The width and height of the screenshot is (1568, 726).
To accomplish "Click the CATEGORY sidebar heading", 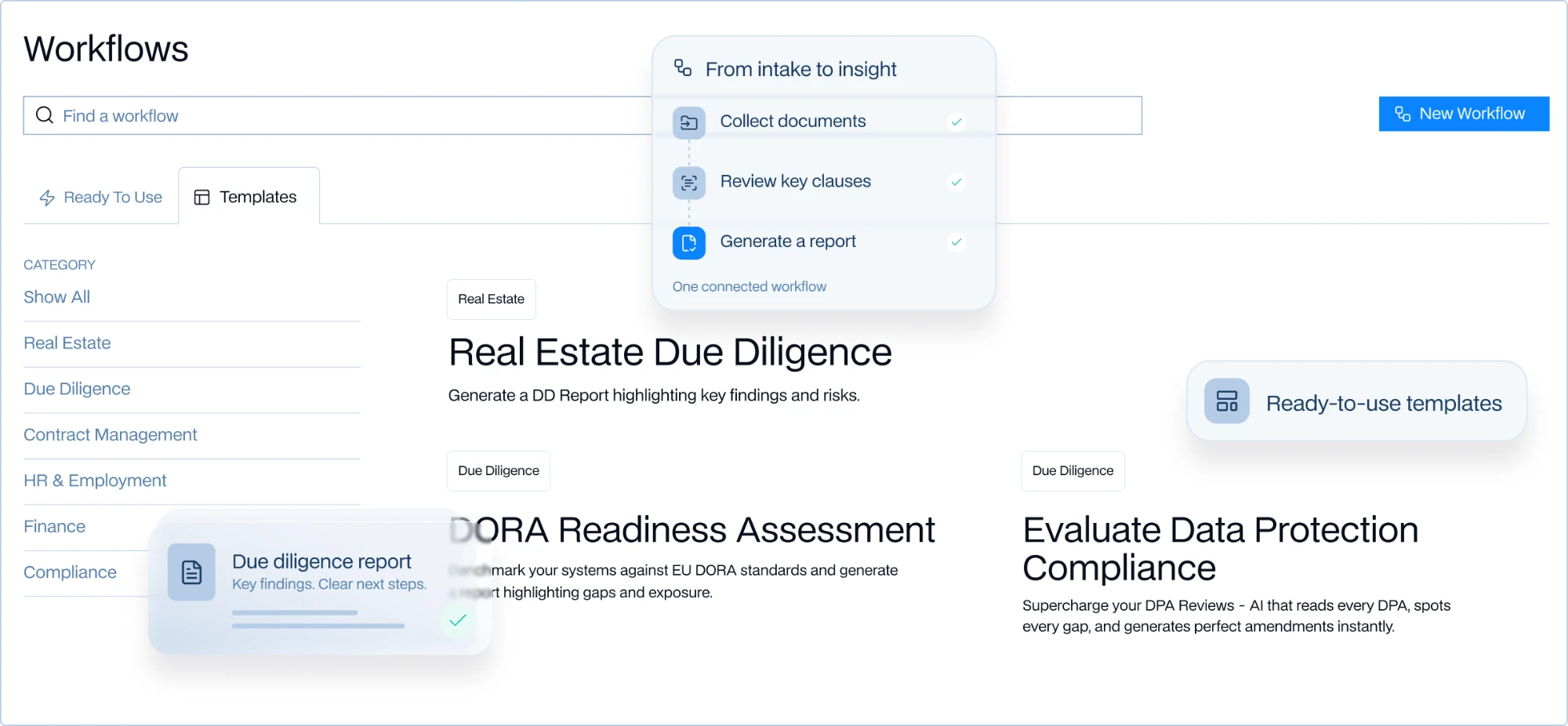I will (x=60, y=265).
